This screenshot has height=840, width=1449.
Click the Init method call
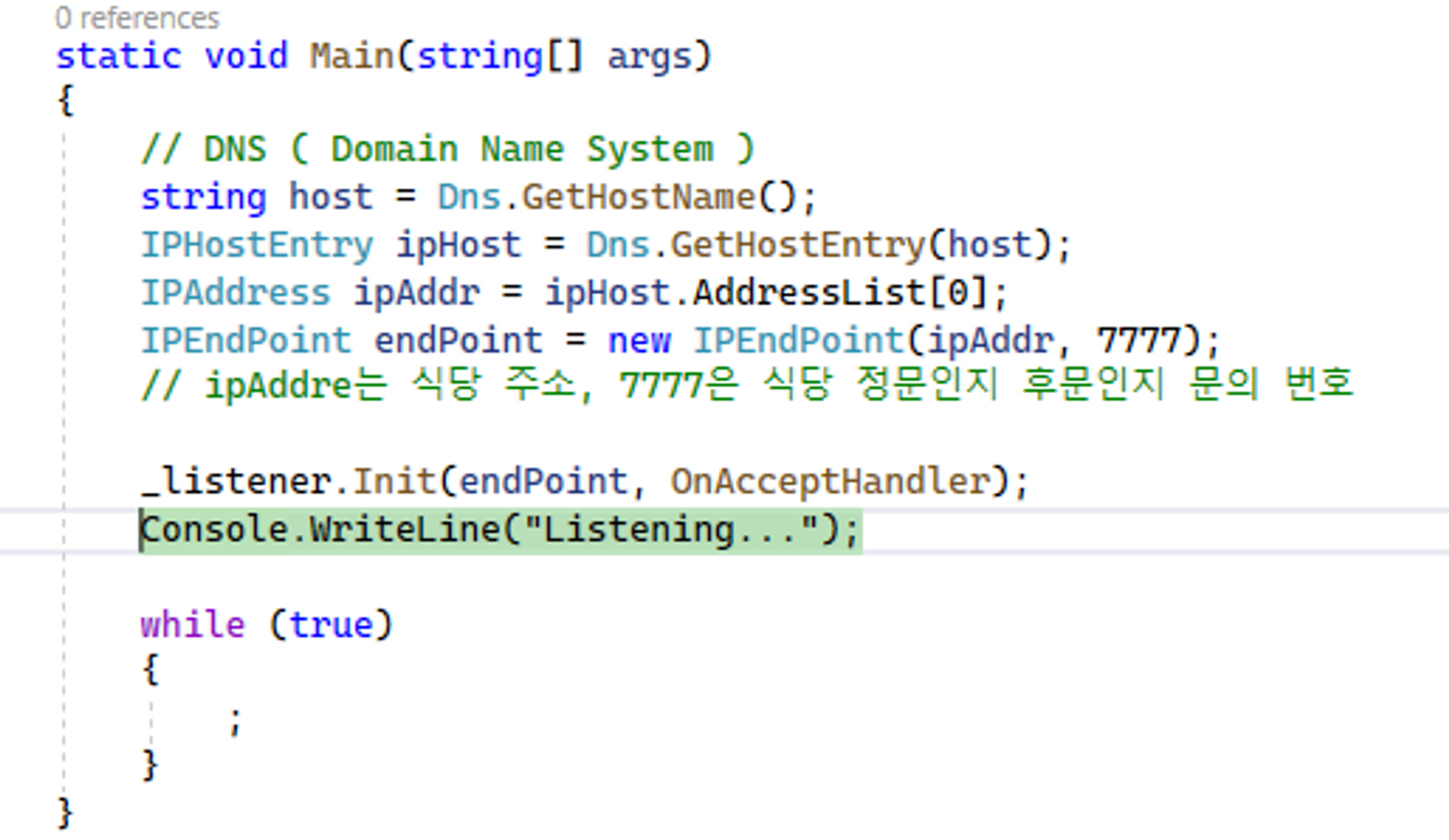395,482
